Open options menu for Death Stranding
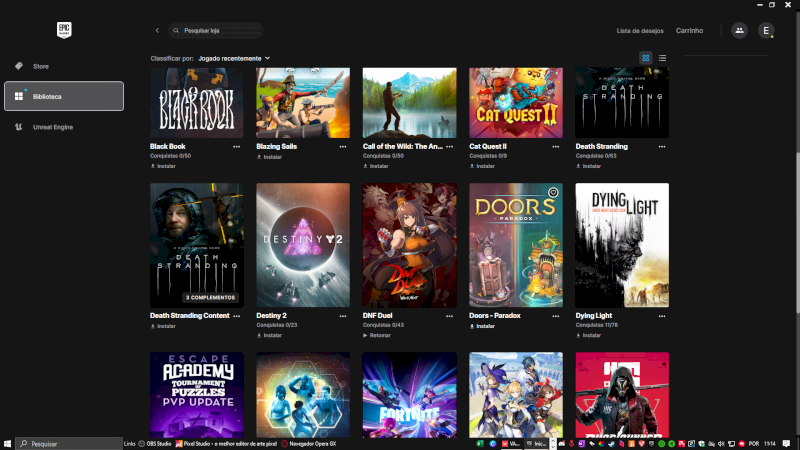The height and width of the screenshot is (450, 800). point(662,147)
